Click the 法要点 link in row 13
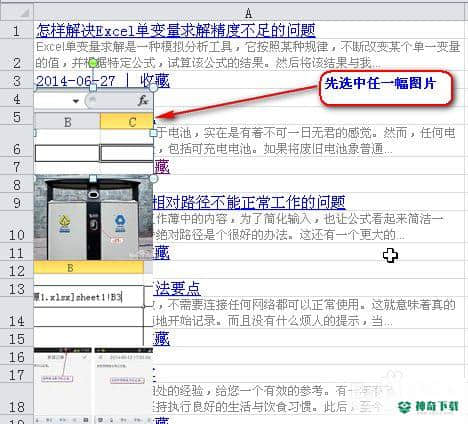The image size is (468, 424). [x=177, y=289]
